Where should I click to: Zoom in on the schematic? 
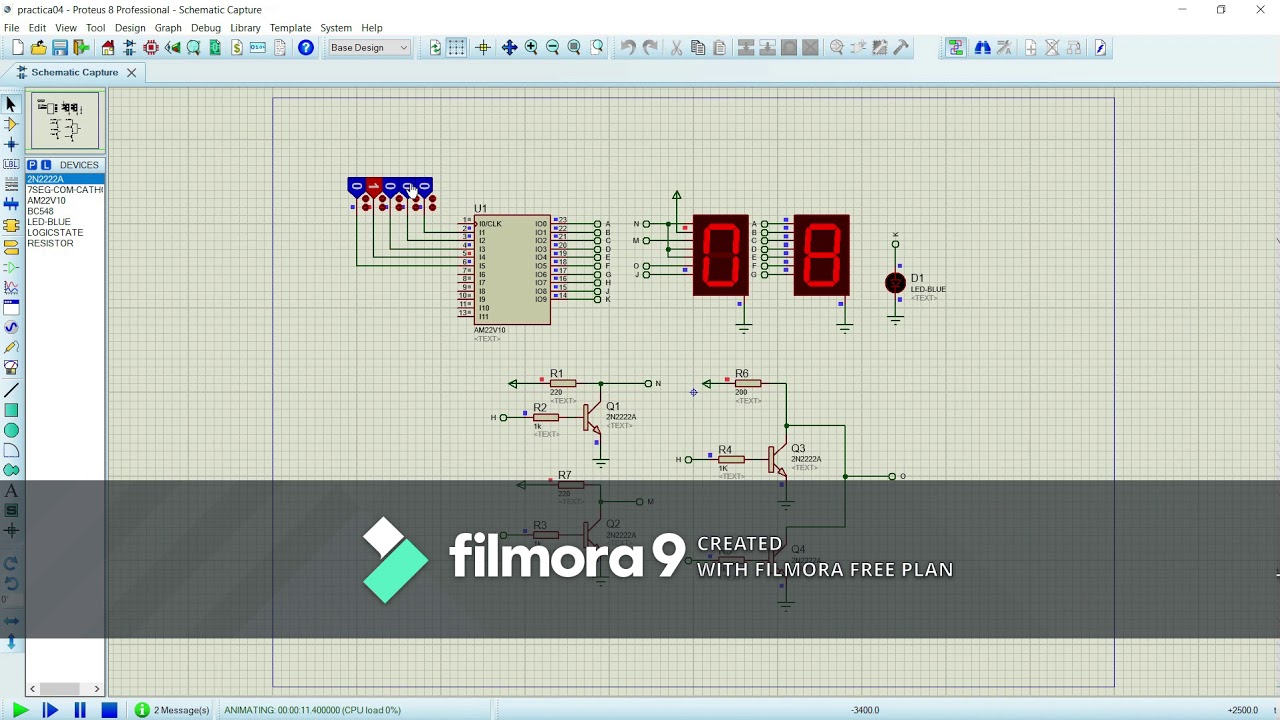tap(531, 48)
